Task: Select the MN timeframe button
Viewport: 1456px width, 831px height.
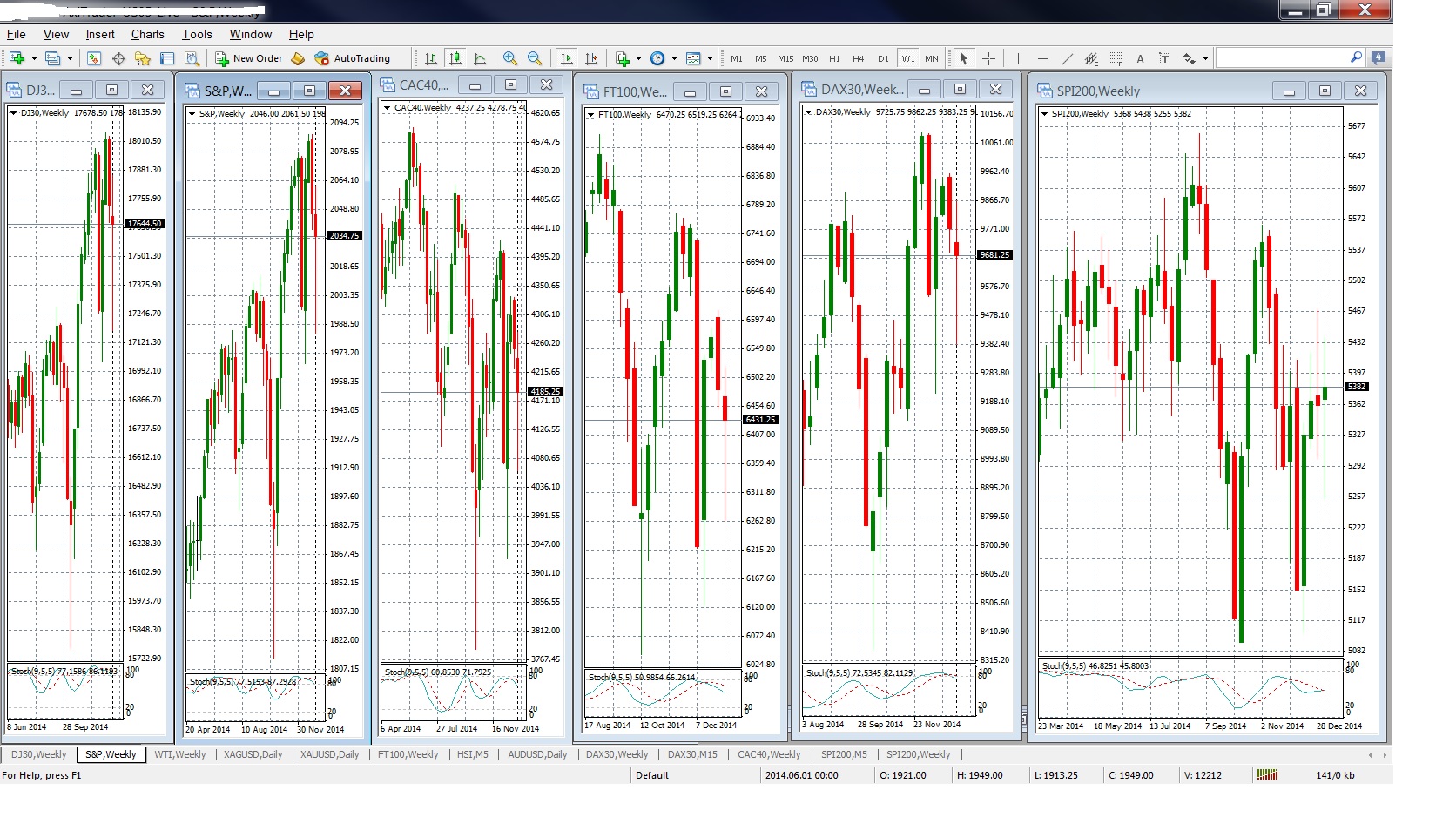Action: [932, 58]
